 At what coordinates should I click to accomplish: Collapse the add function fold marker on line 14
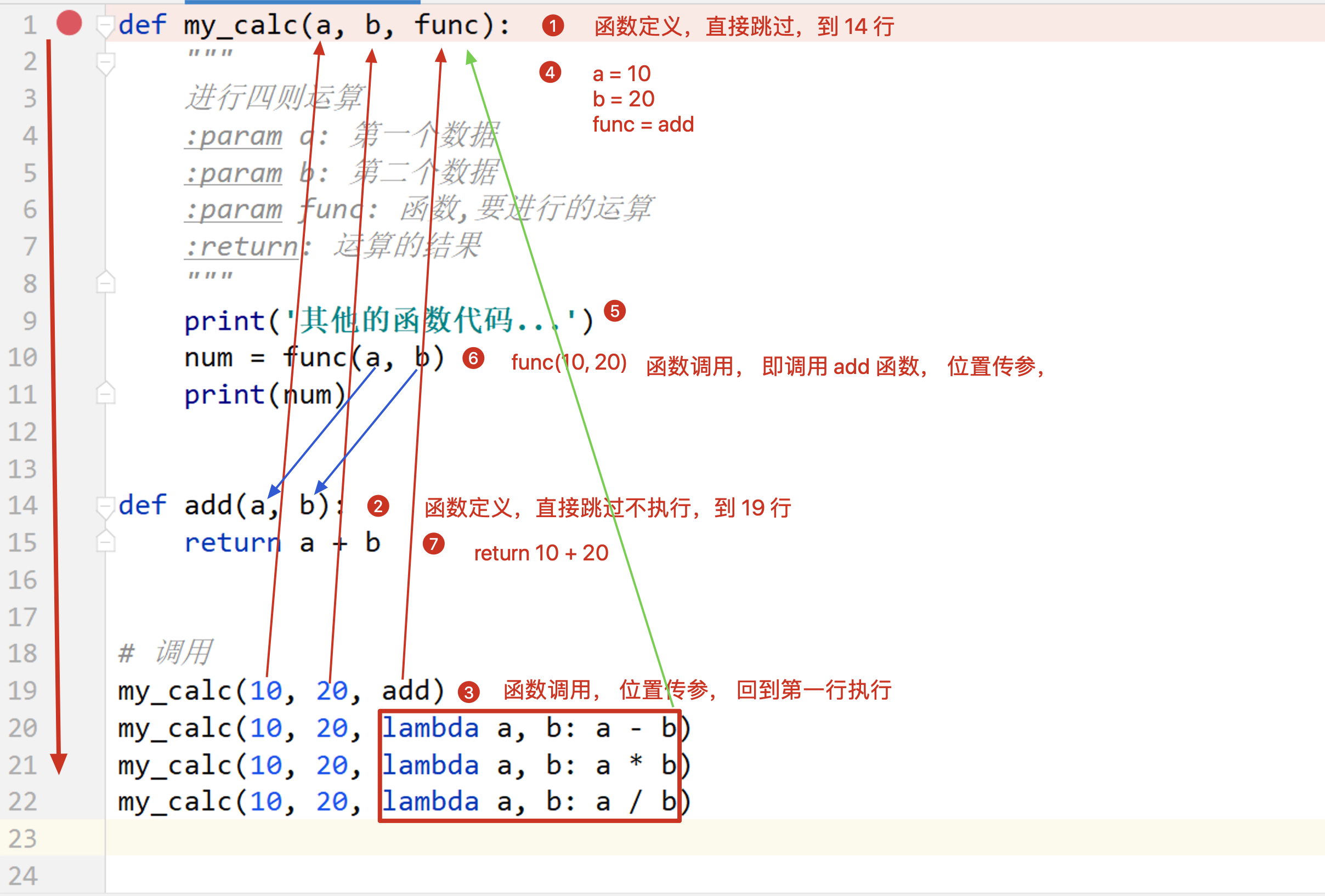105,506
